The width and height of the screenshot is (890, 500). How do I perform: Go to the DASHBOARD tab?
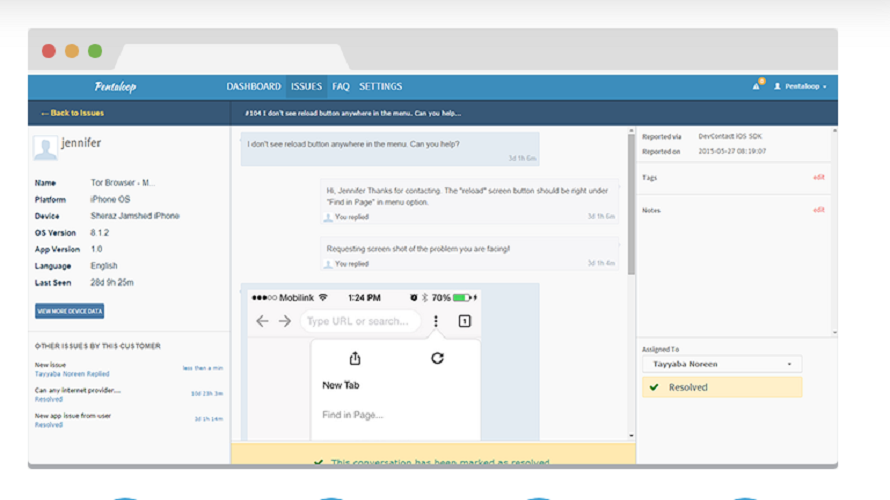(254, 86)
